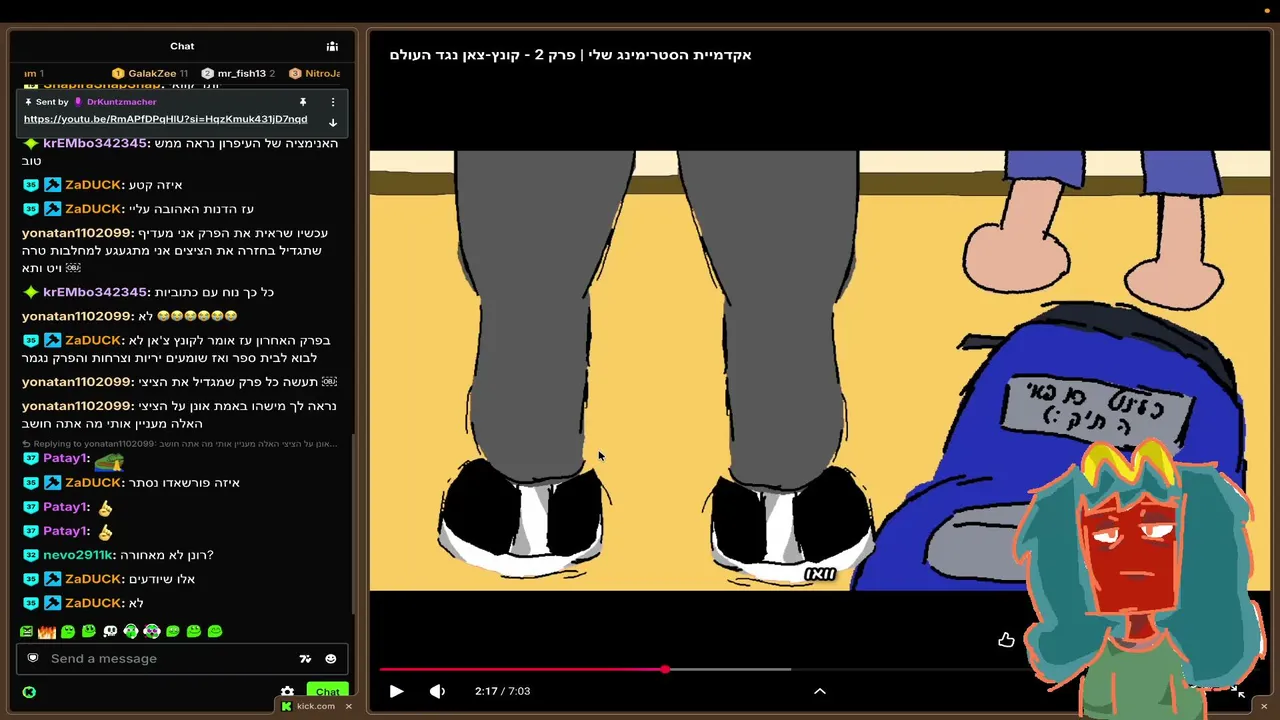
Task: Click the chat panel scrollbar
Action: (x=352, y=525)
